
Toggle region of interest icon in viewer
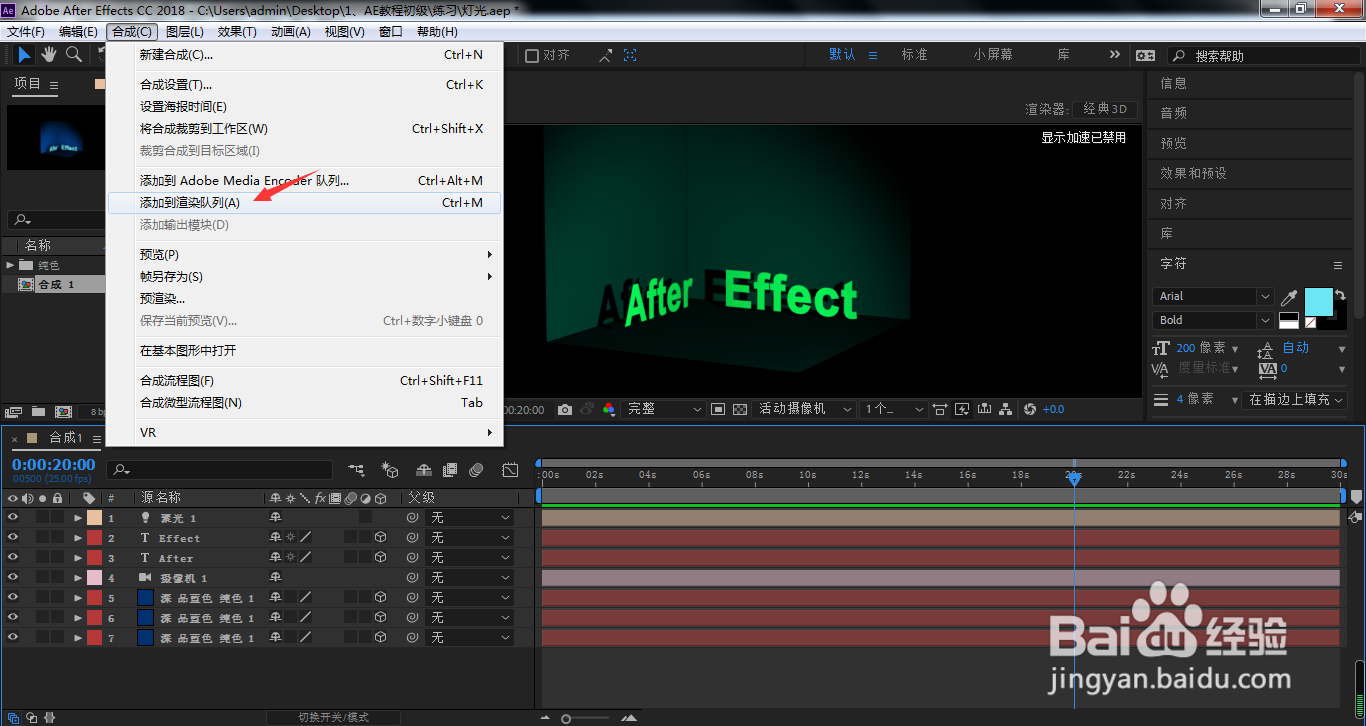tap(718, 409)
